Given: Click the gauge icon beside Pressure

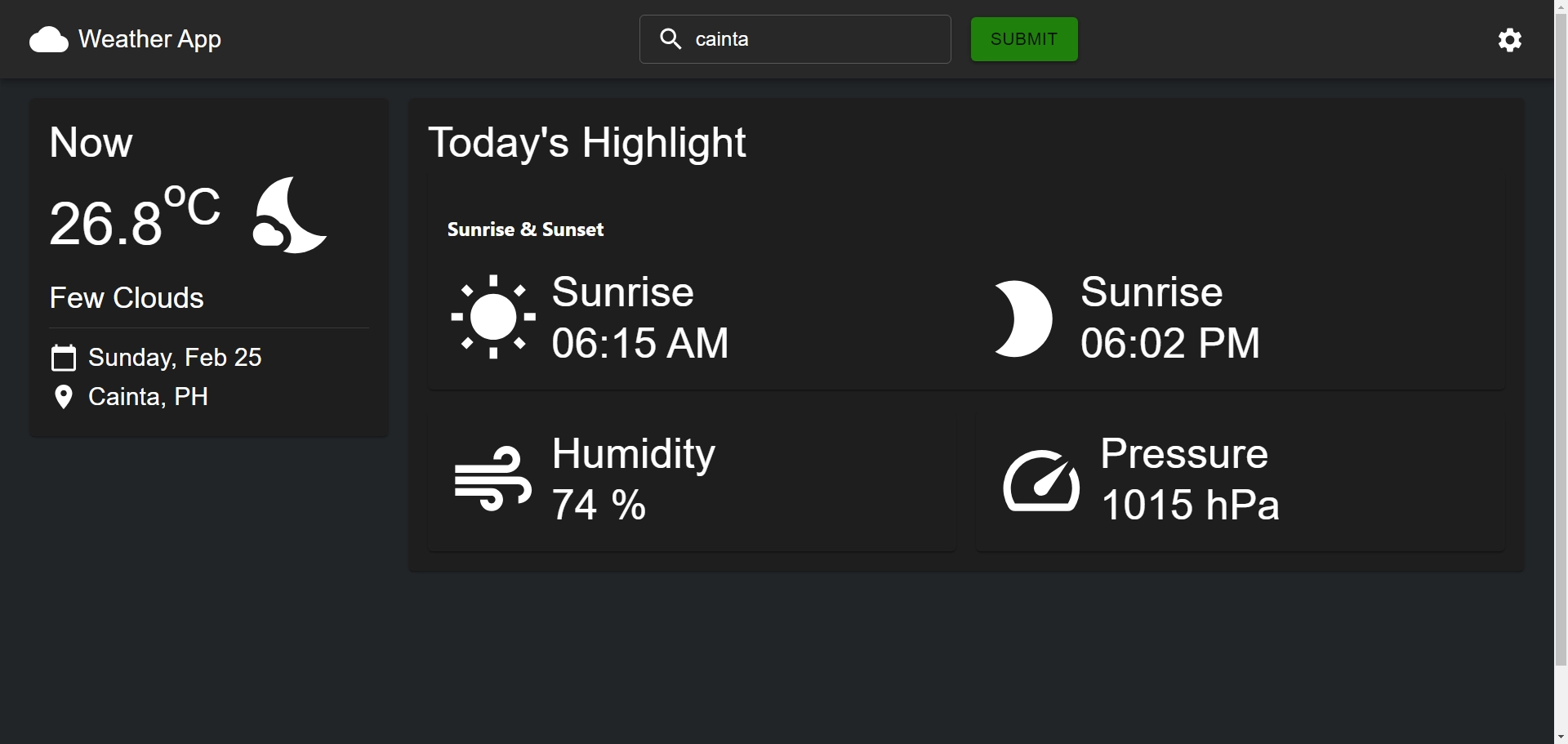Looking at the screenshot, I should [x=1041, y=480].
